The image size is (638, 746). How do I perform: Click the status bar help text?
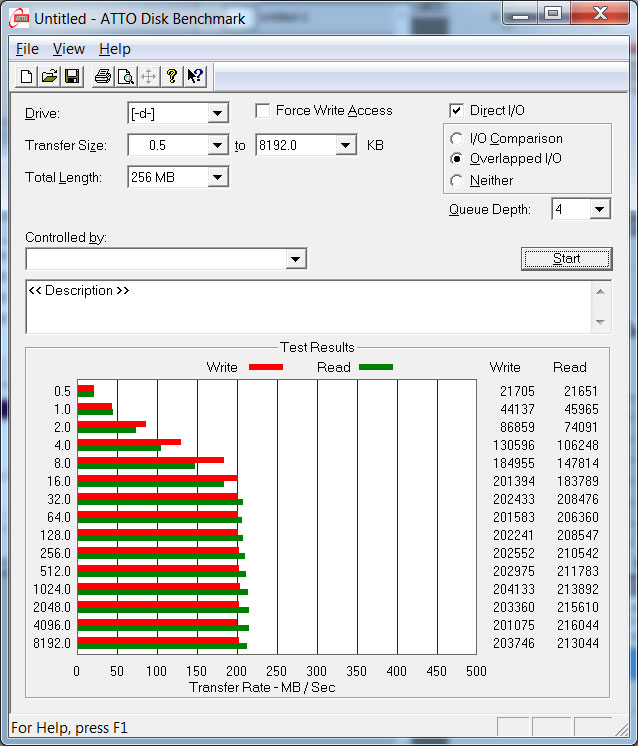69,728
